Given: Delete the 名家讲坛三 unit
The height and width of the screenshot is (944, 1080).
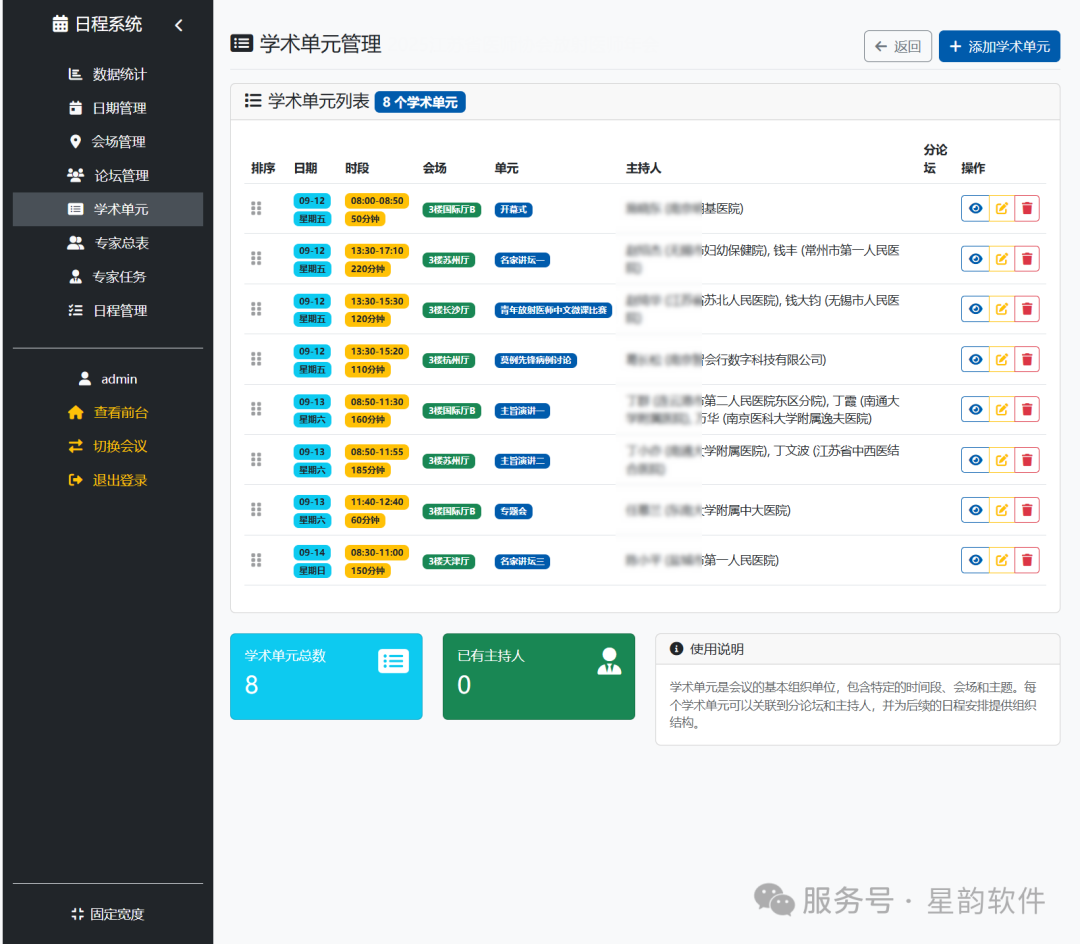Looking at the screenshot, I should tap(1027, 560).
